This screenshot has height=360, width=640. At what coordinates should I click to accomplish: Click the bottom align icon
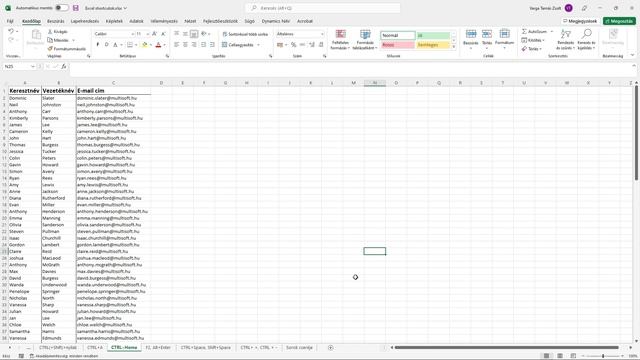[x=194, y=34]
